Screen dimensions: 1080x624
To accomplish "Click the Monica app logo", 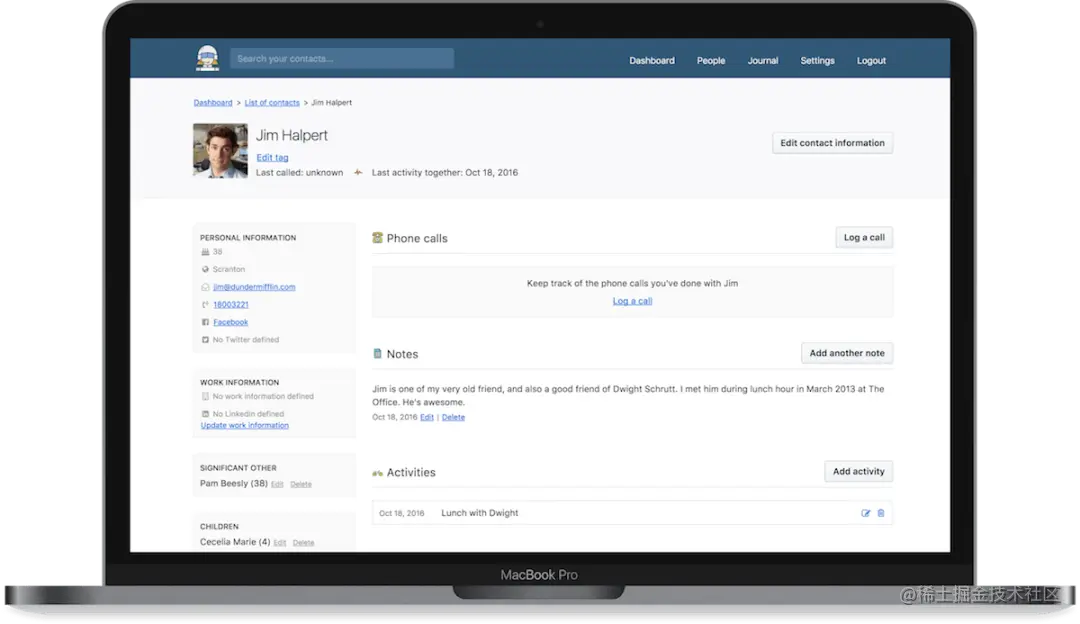I will coord(207,59).
